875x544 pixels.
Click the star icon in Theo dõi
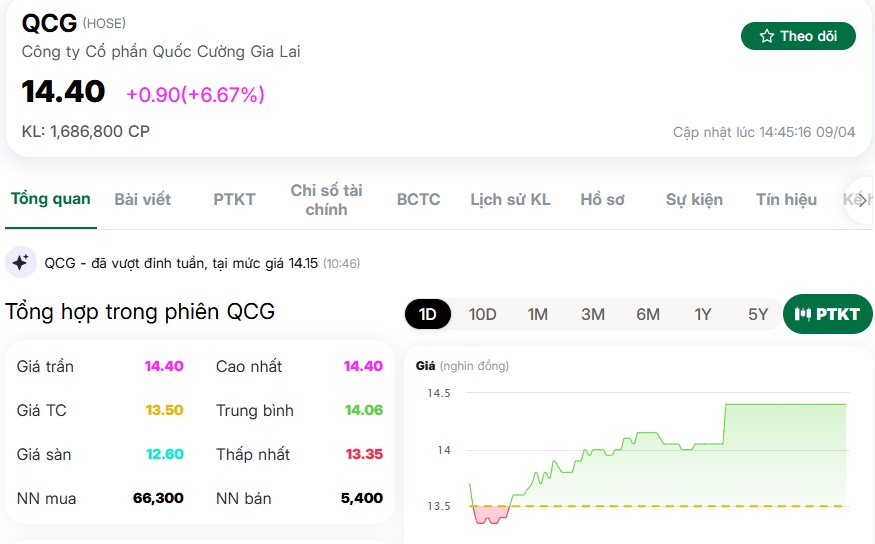click(767, 36)
